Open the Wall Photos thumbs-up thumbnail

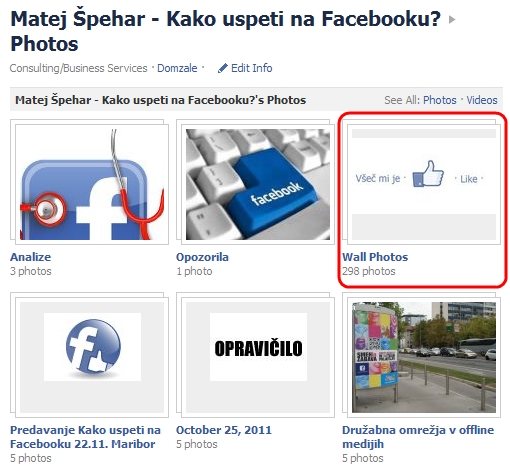pyautogui.click(x=424, y=184)
